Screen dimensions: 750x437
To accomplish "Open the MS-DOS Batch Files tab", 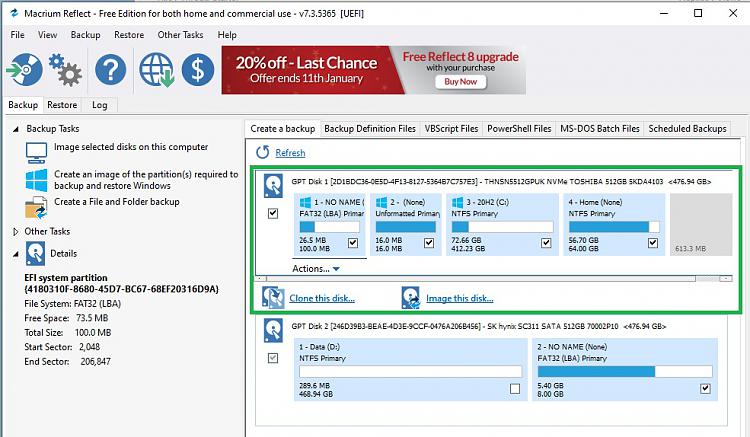I will [x=600, y=129].
